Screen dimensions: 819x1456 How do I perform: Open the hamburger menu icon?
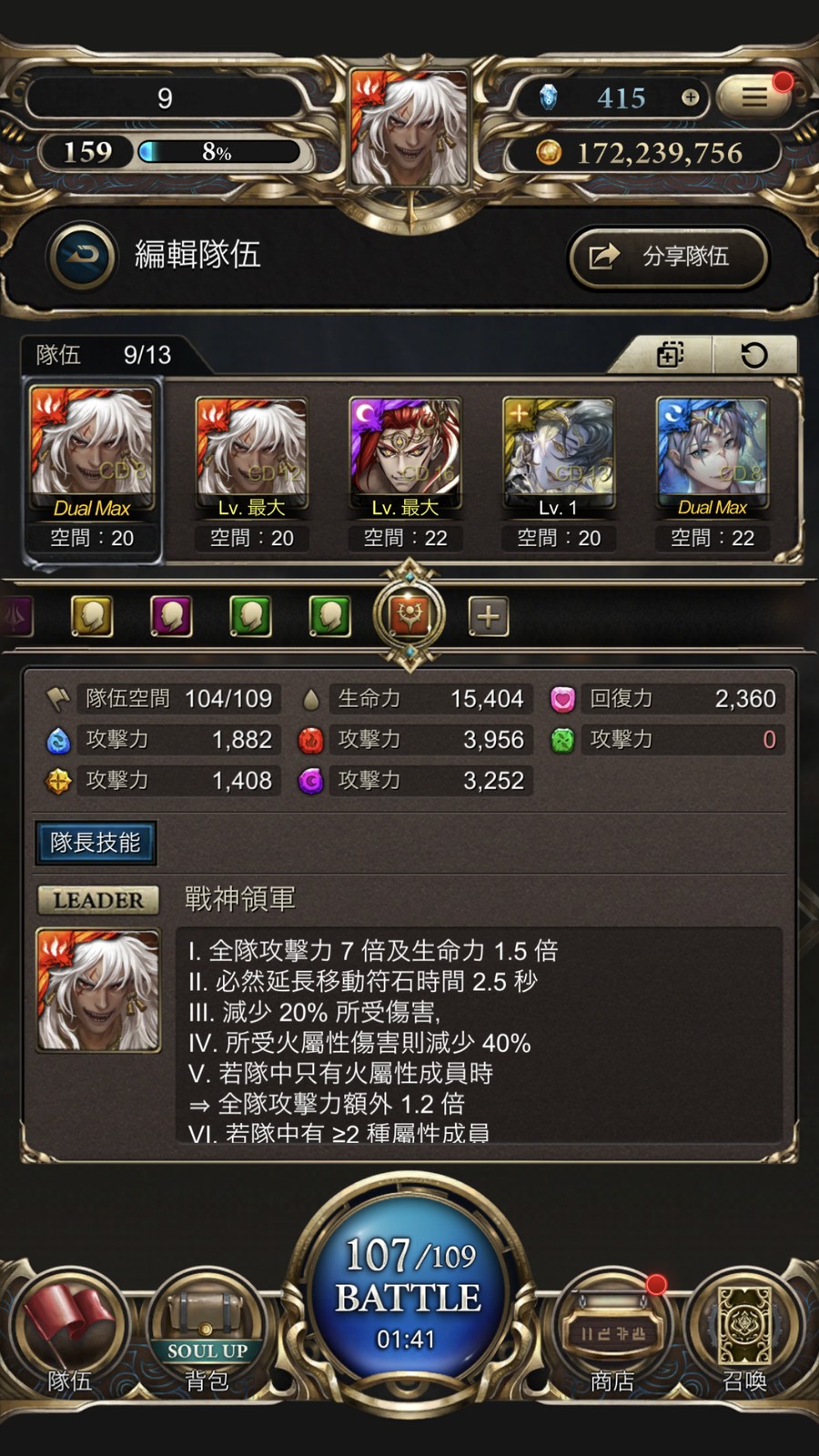click(x=753, y=96)
